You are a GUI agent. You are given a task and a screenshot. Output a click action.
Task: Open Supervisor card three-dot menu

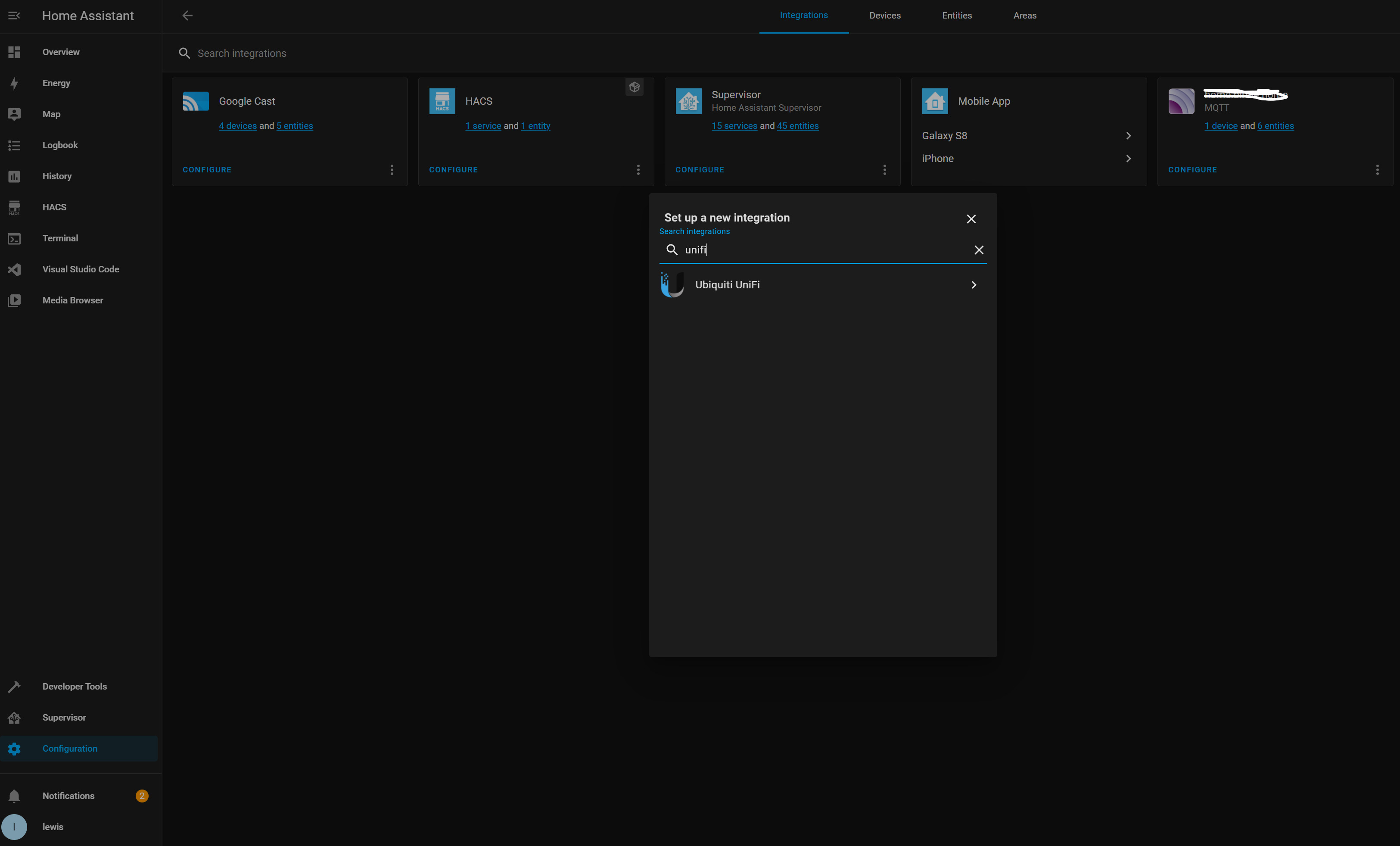885,170
